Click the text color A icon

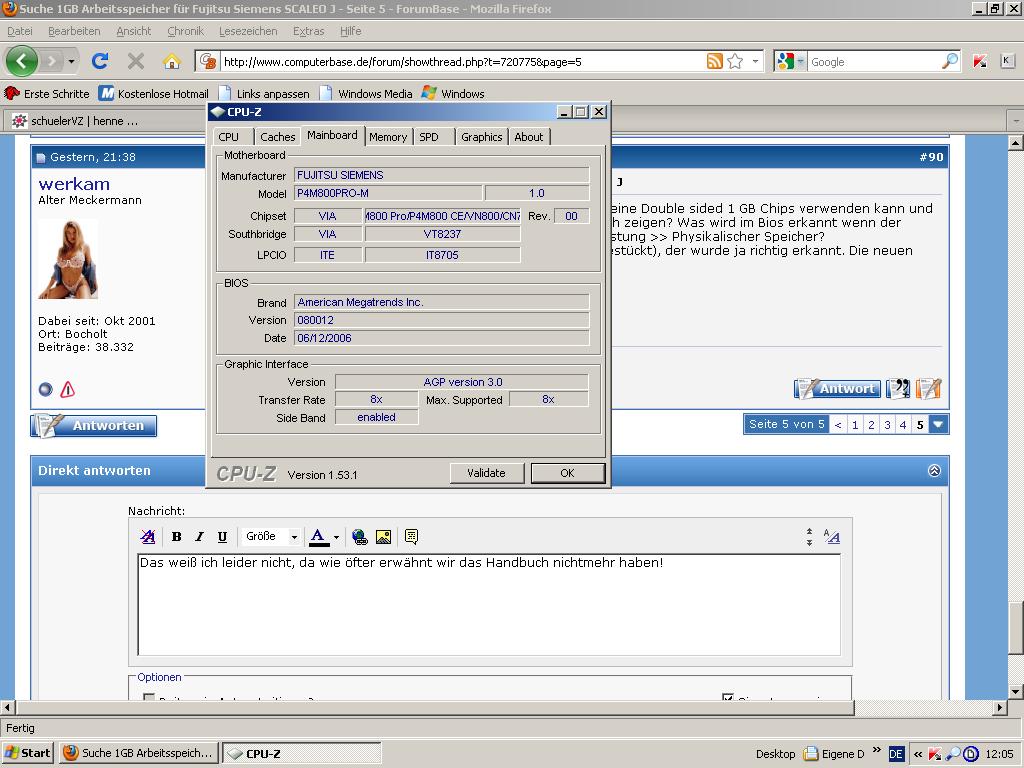pos(318,537)
